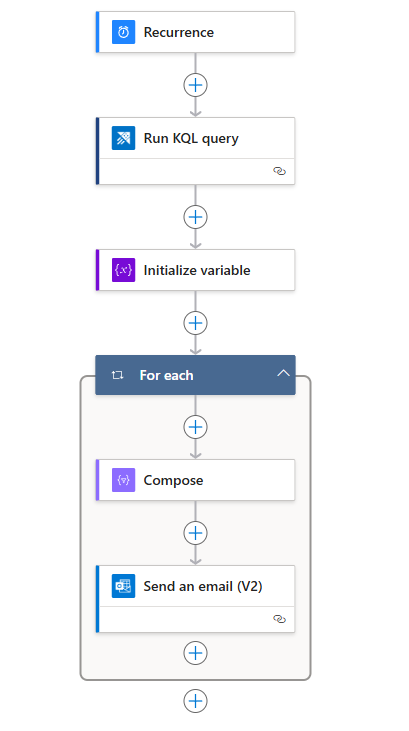Screen dimensions: 409x731
Task: Add step between Run KQL query and Initialize variable
Action: 195,217
